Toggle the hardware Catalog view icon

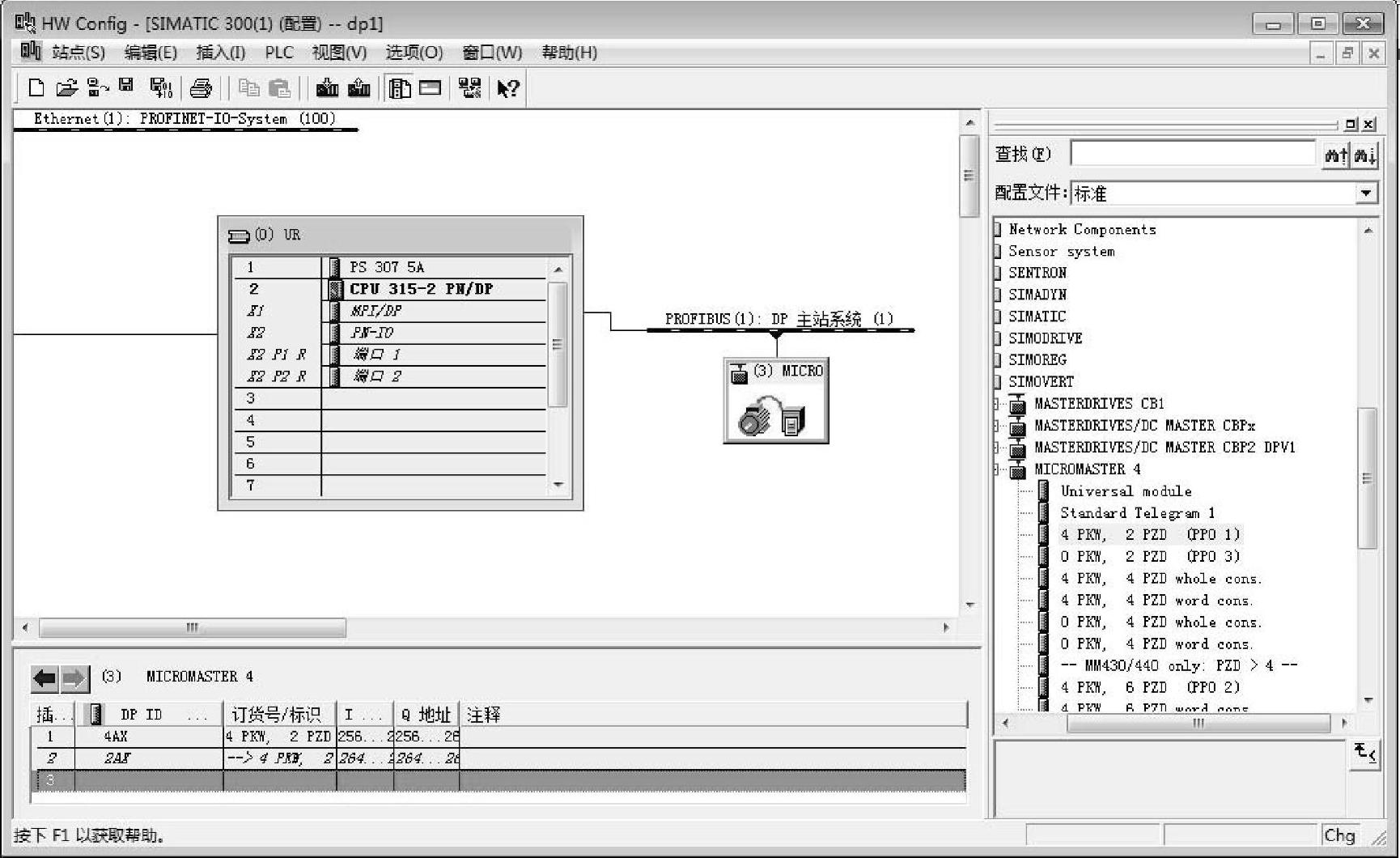coord(400,87)
